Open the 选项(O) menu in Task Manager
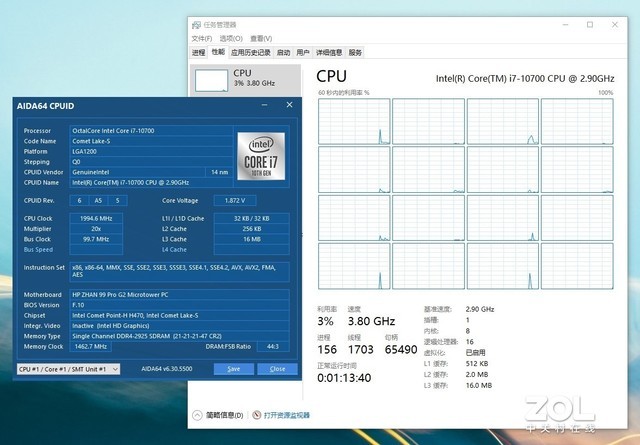 [x=231, y=38]
